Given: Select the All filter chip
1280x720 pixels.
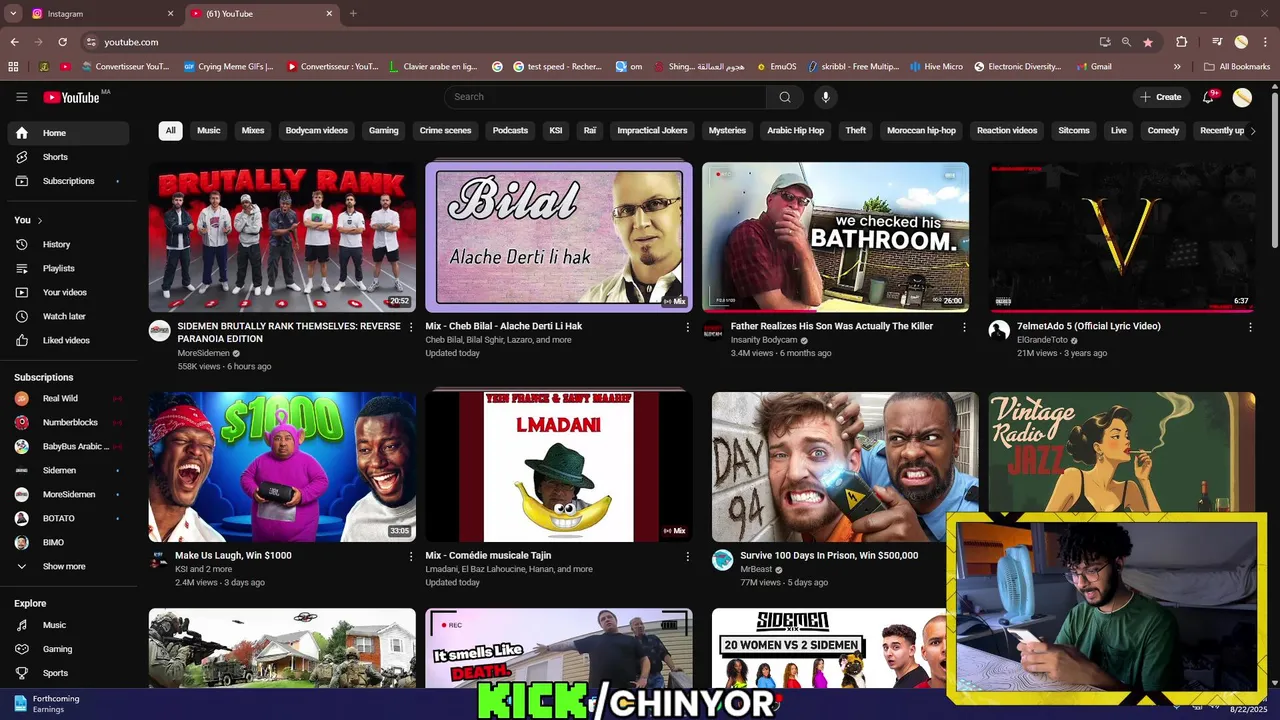Looking at the screenshot, I should 170,131.
